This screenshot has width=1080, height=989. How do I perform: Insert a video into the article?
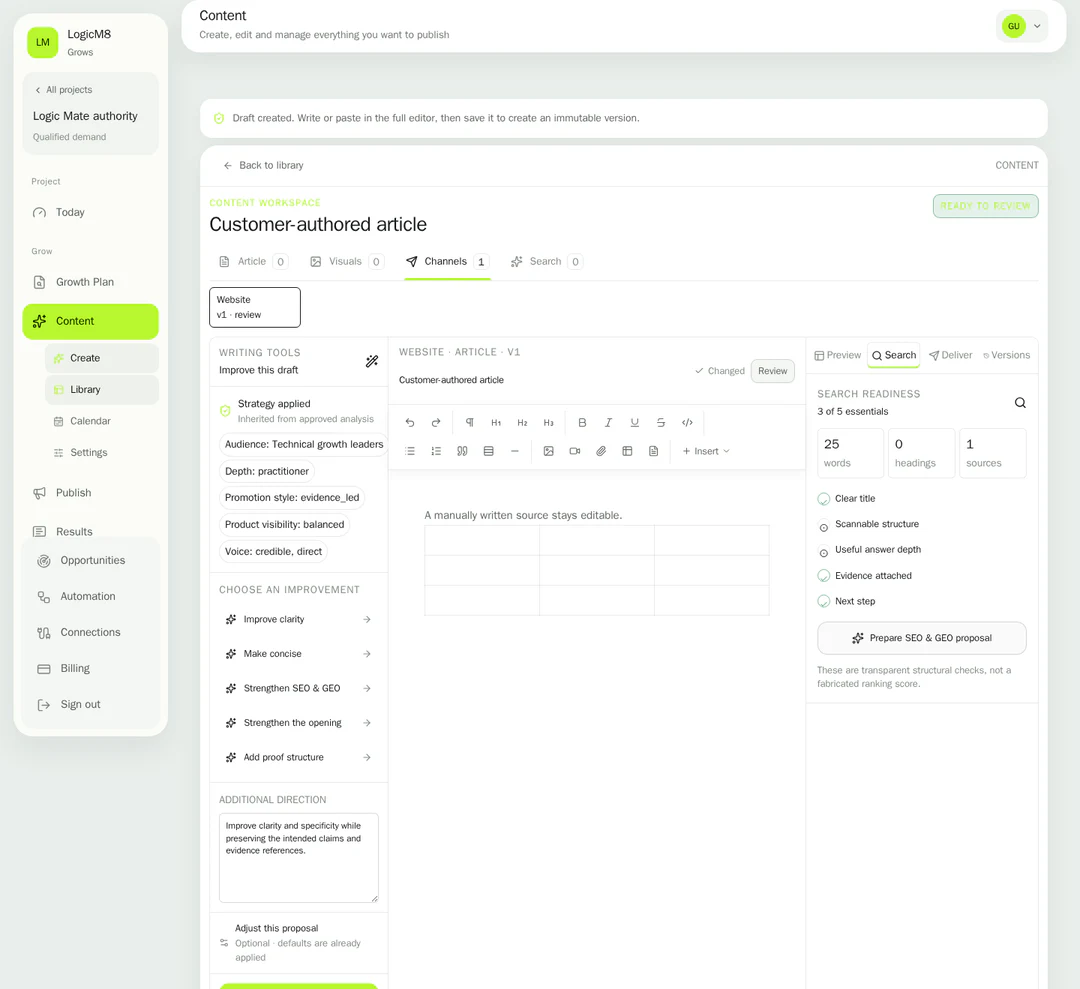point(574,451)
